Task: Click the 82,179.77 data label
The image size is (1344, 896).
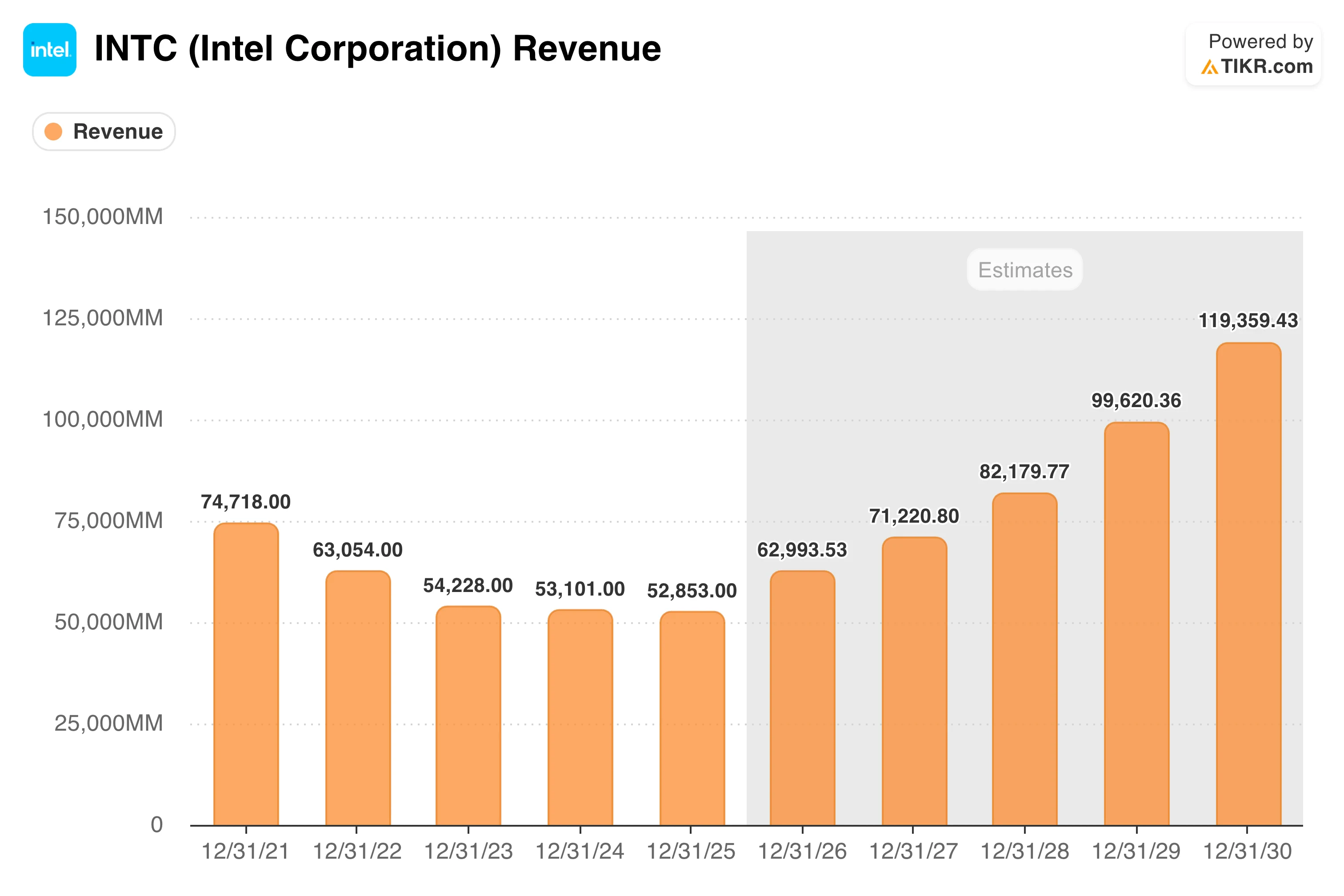Action: (x=1024, y=472)
